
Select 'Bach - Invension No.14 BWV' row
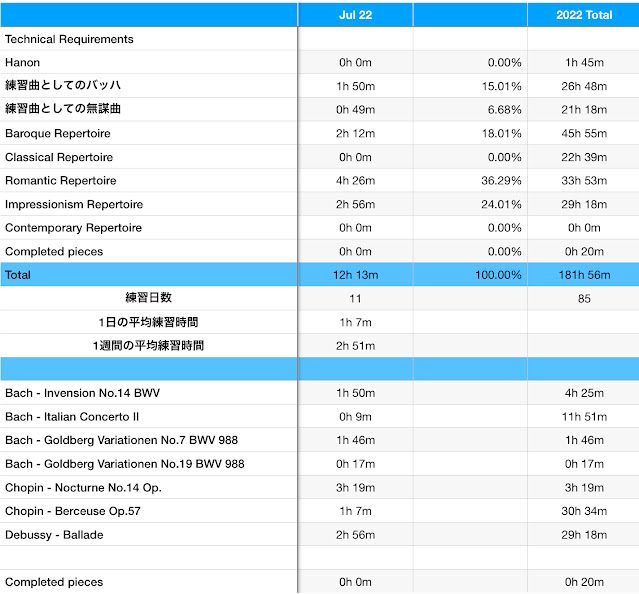pyautogui.click(x=82, y=393)
